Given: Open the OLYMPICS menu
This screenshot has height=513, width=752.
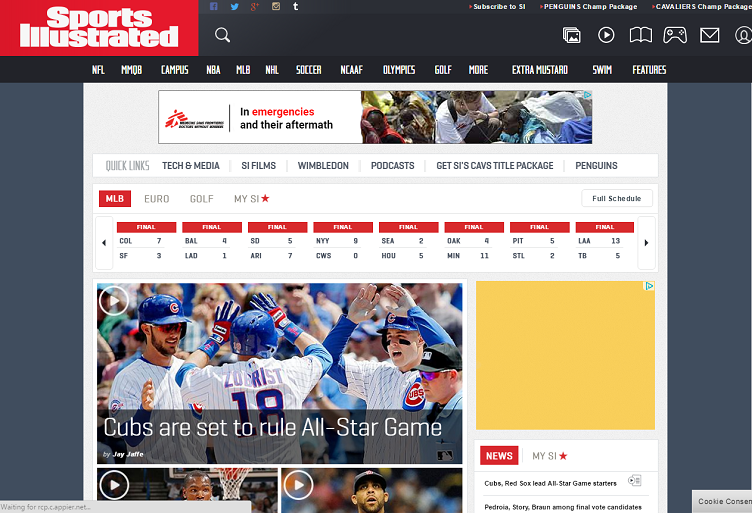Looking at the screenshot, I should point(399,70).
